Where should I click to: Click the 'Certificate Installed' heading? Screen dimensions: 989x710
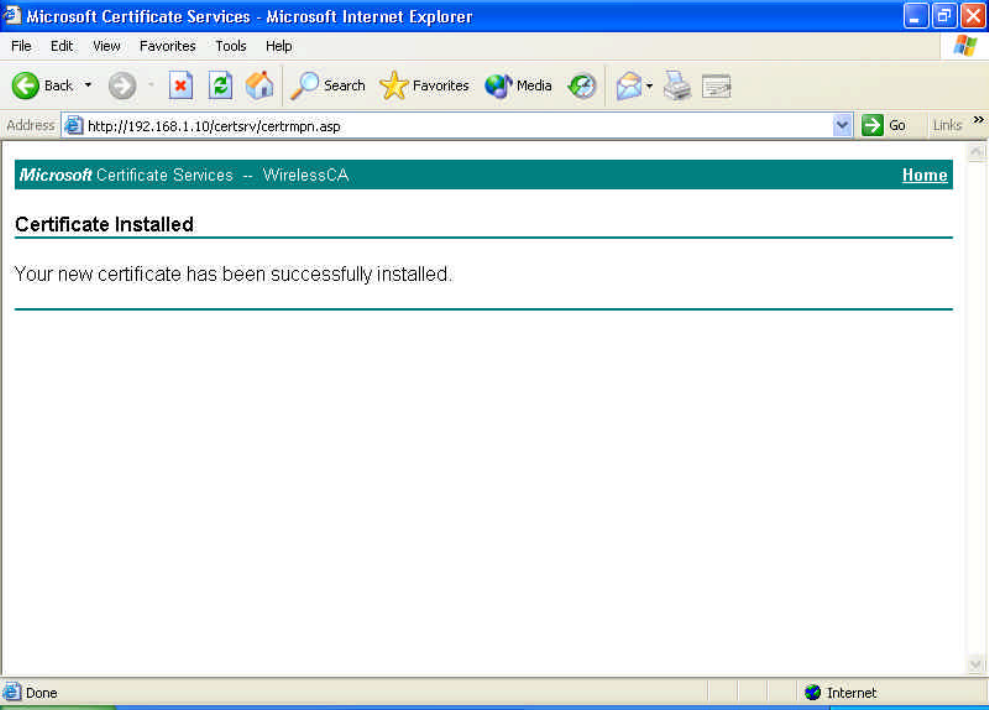pos(104,224)
